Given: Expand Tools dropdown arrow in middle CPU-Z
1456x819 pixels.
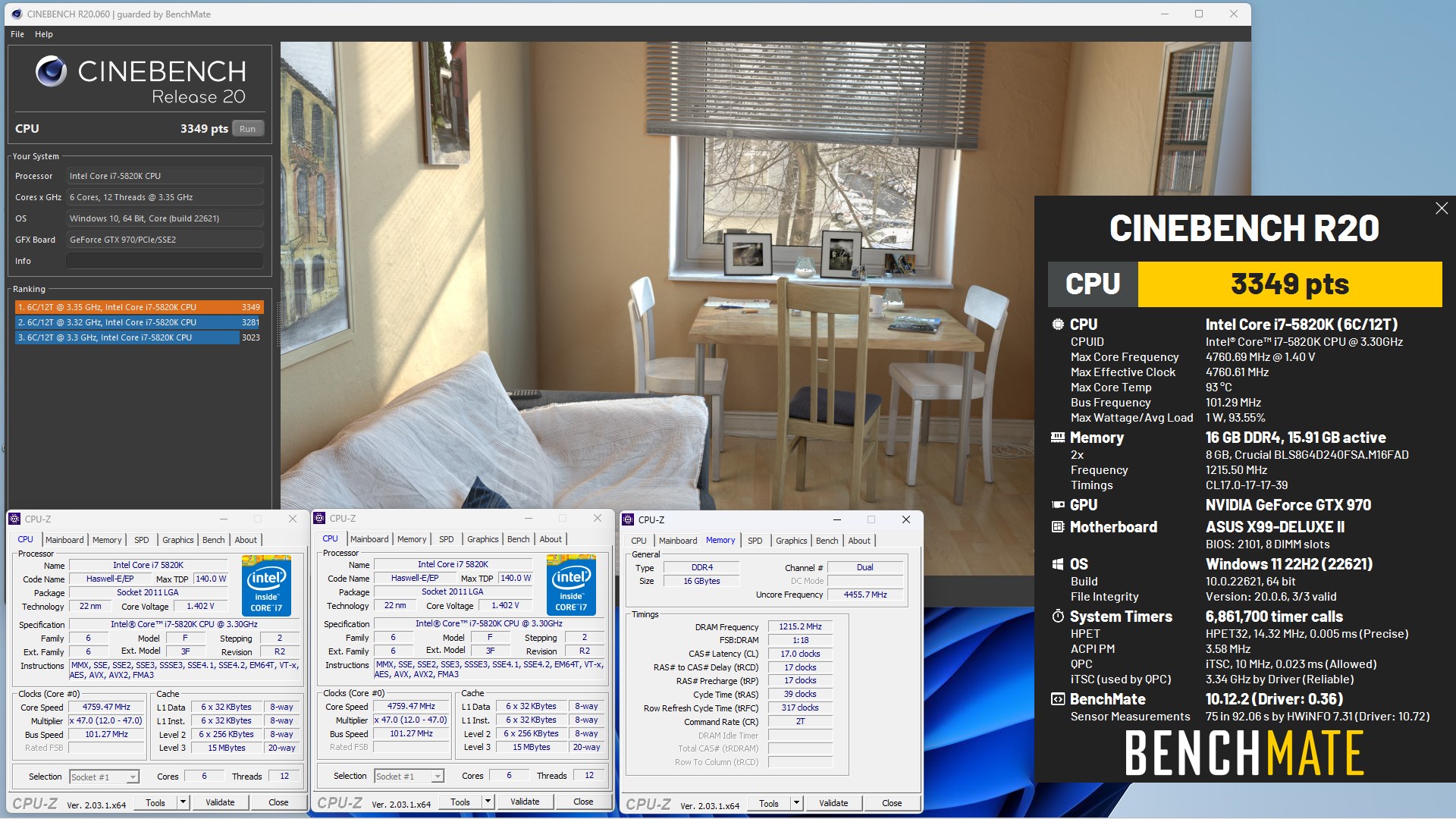Looking at the screenshot, I should click(488, 802).
